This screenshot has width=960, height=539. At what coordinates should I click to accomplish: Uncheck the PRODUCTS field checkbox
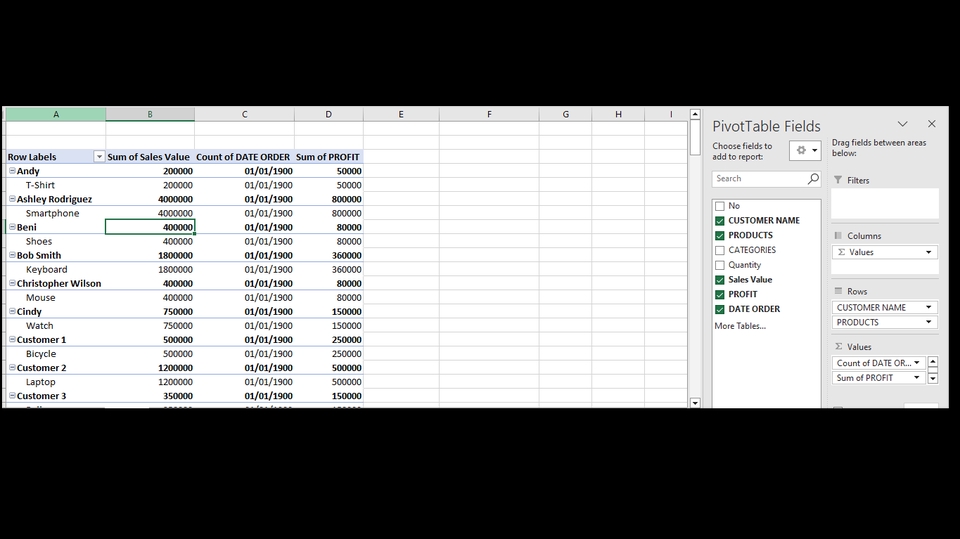point(720,236)
